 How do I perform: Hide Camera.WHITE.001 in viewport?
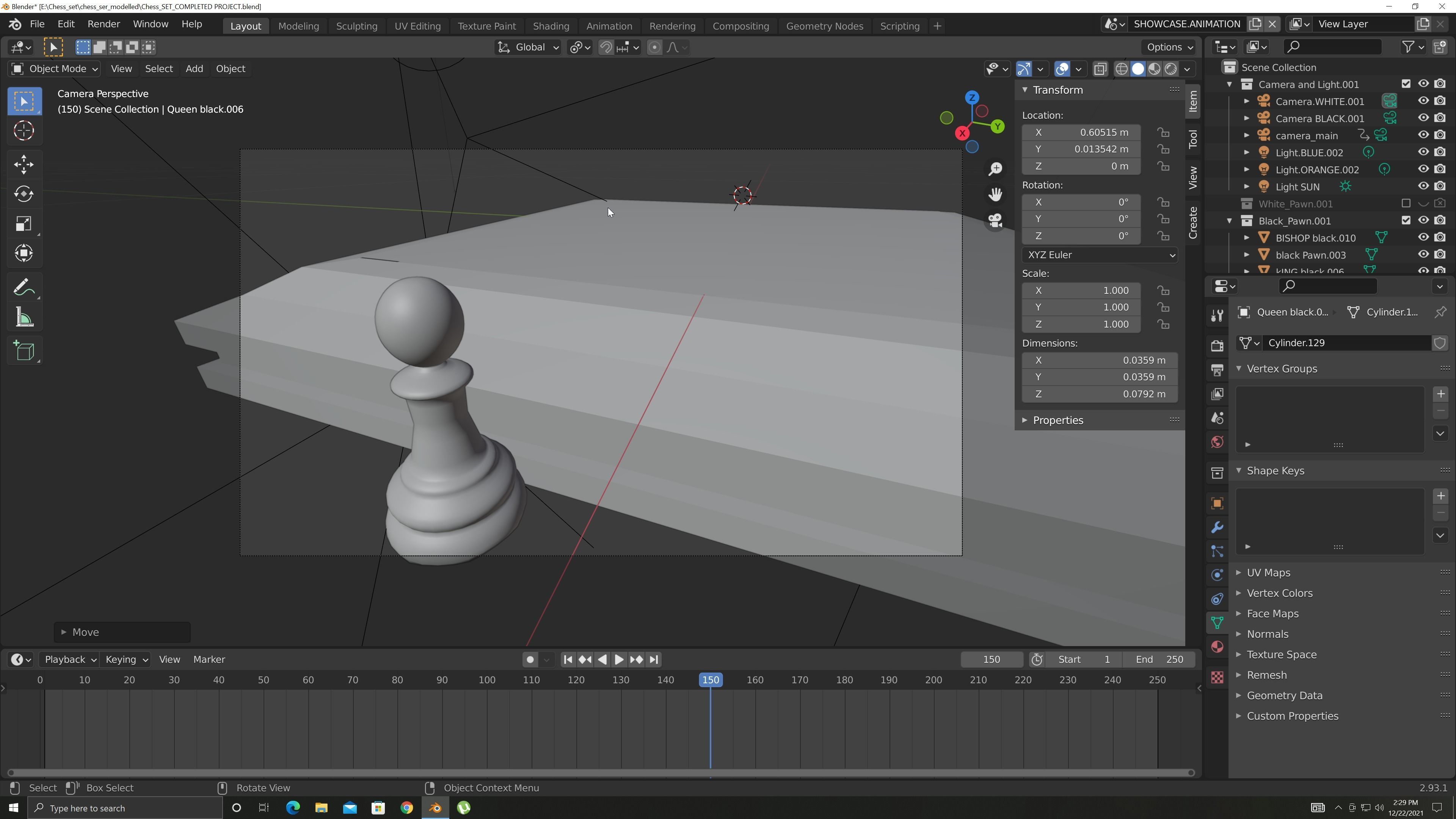tap(1423, 101)
